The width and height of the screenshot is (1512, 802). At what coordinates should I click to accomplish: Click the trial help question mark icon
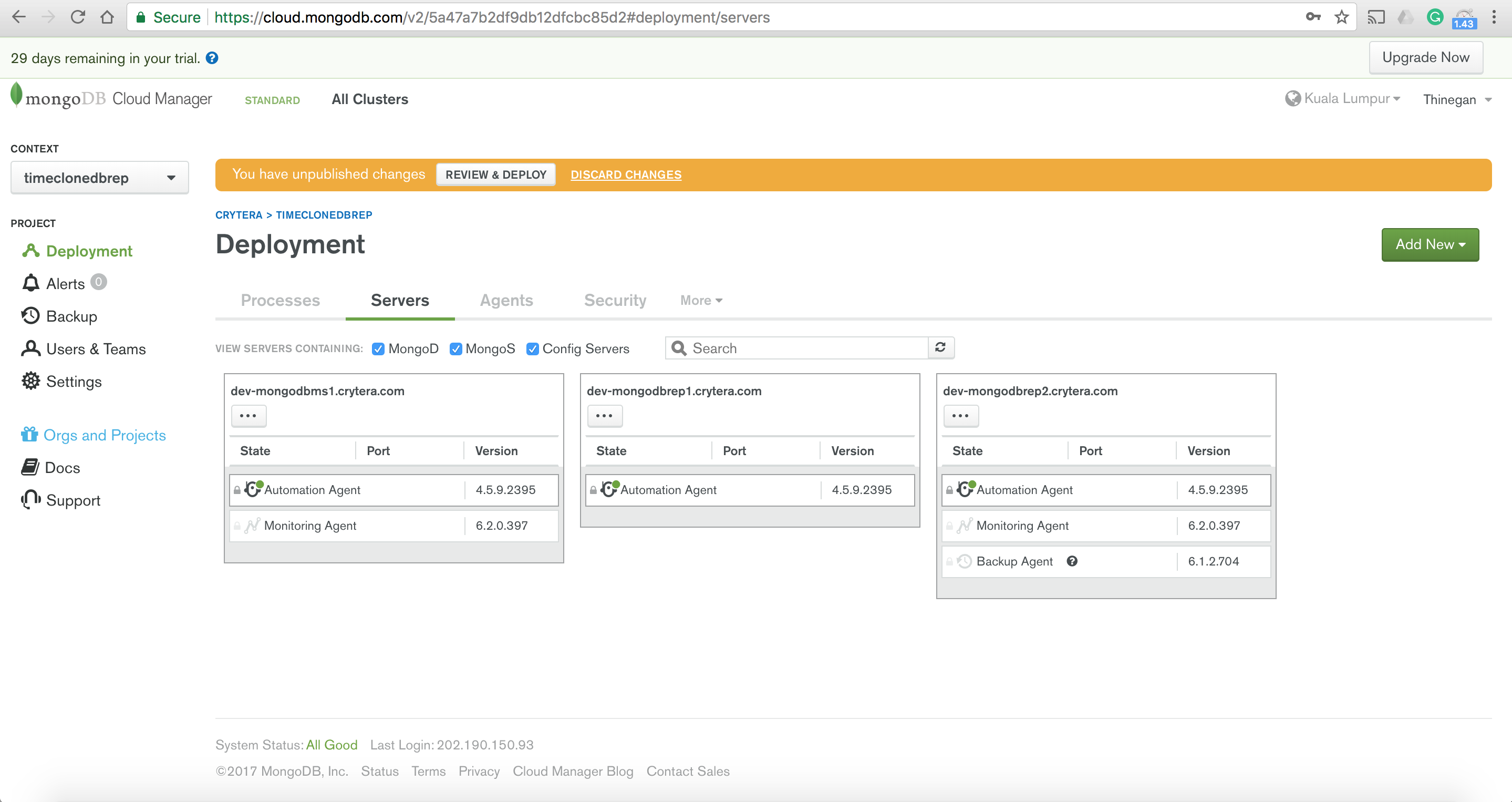[212, 58]
